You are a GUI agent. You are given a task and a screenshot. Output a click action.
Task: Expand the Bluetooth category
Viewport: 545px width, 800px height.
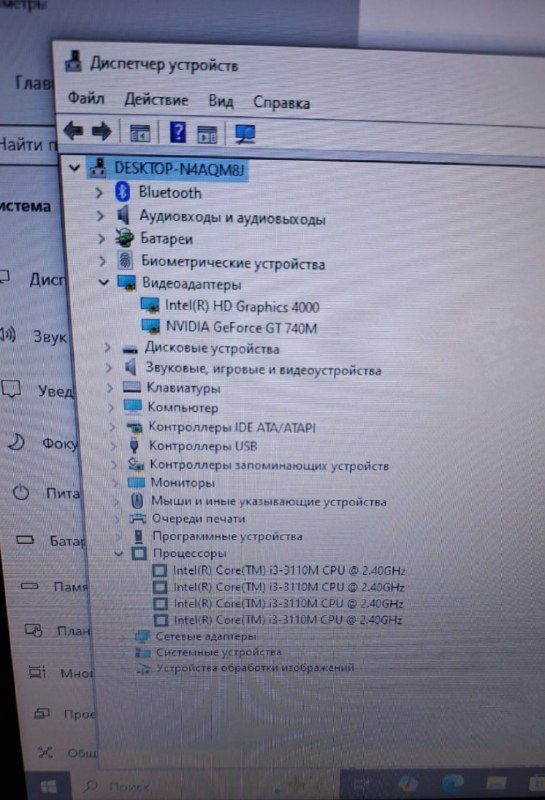[99, 193]
